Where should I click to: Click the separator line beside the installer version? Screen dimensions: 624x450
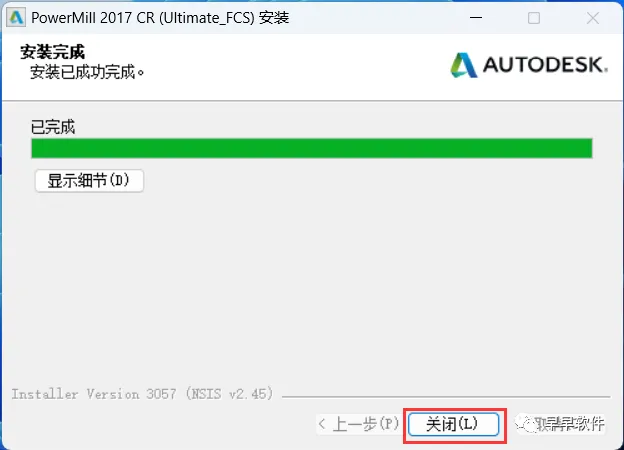tap(446, 397)
